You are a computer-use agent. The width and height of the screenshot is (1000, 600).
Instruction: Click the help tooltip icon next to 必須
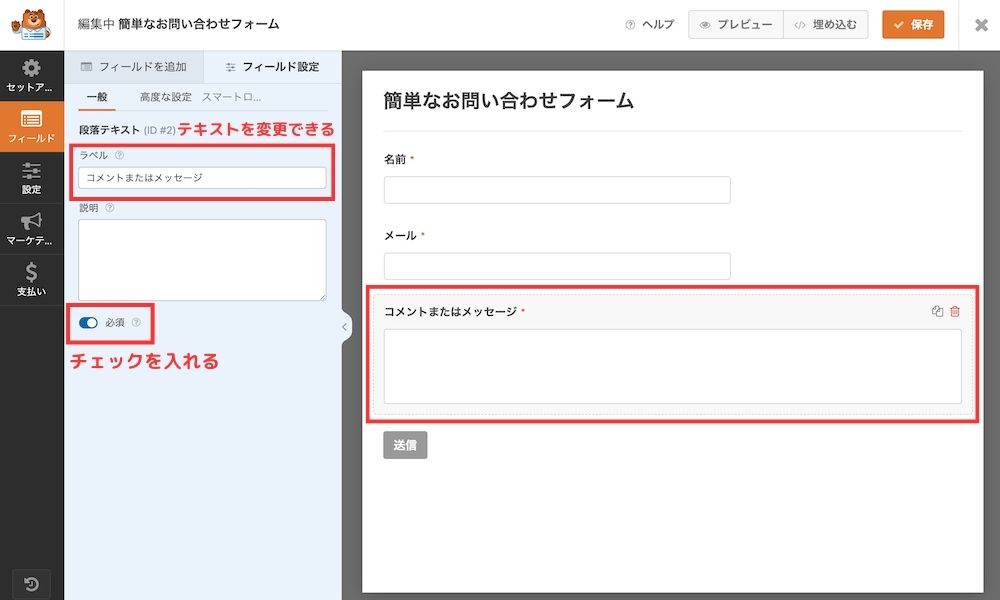tap(136, 323)
